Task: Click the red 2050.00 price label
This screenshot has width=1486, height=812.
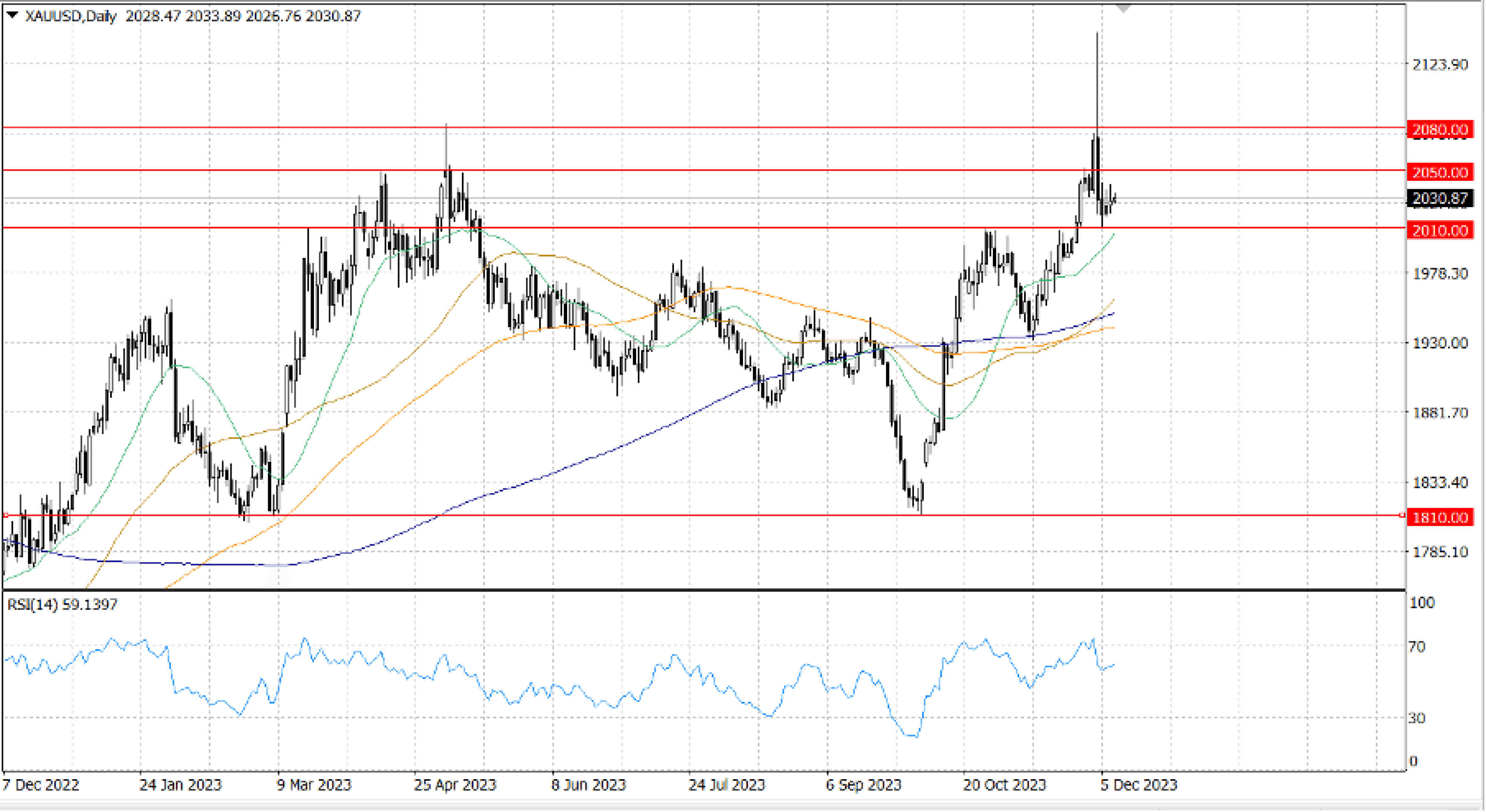Action: [x=1439, y=172]
